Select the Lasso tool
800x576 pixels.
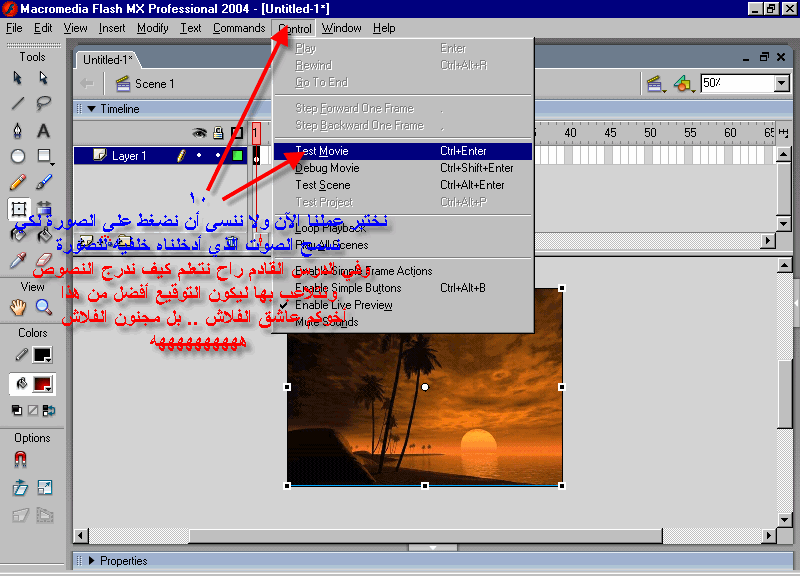click(x=43, y=104)
